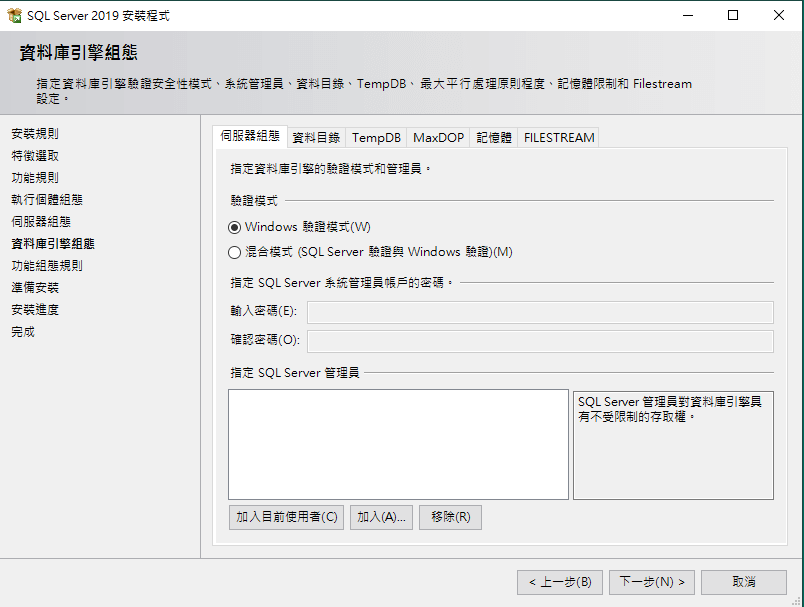Click the 取消 button
This screenshot has width=804, height=607.
pyautogui.click(x=743, y=582)
